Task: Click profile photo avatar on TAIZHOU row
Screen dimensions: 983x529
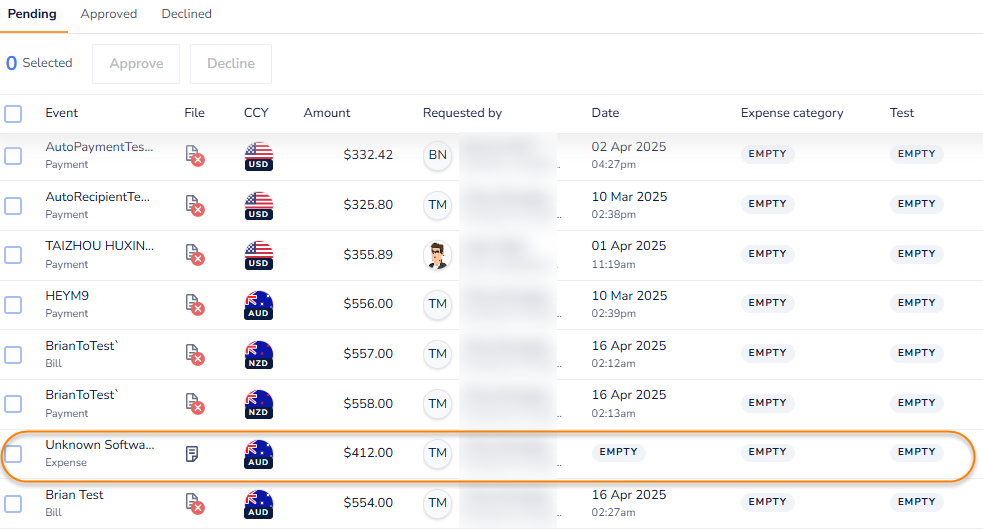Action: click(437, 255)
